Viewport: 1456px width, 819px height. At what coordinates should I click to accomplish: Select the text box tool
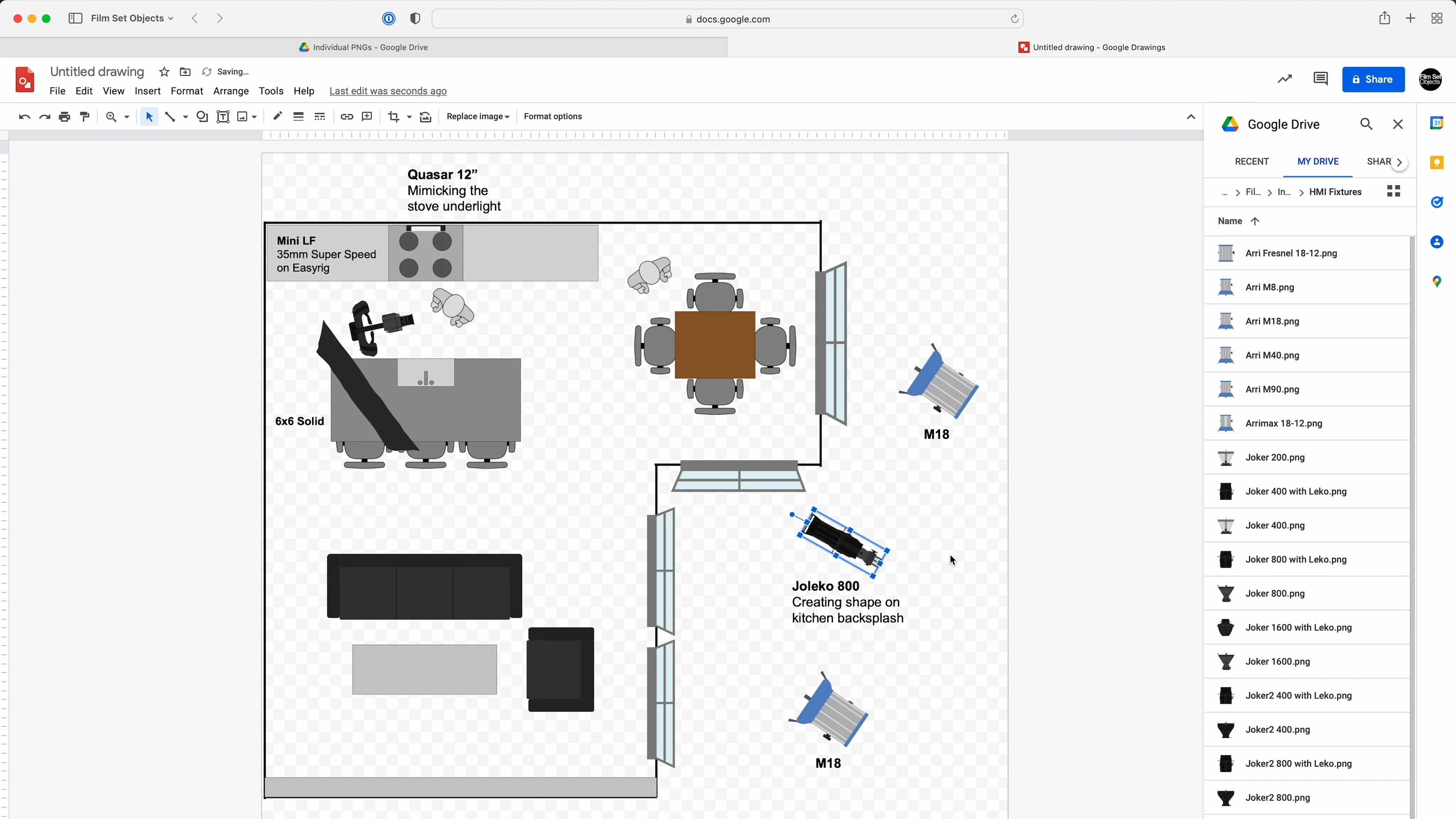(x=223, y=116)
